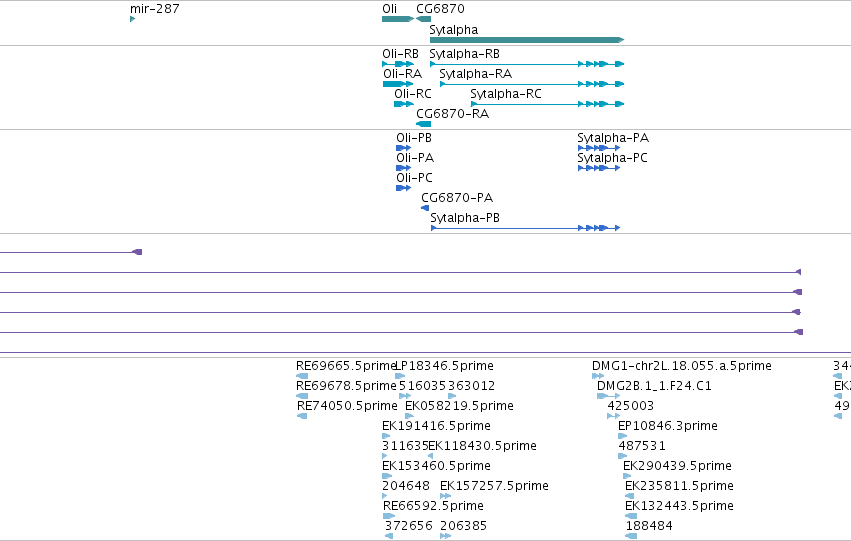This screenshot has height=541, width=851.
Task: Select the Sytalpha-RB transcript line
Action: (x=527, y=64)
